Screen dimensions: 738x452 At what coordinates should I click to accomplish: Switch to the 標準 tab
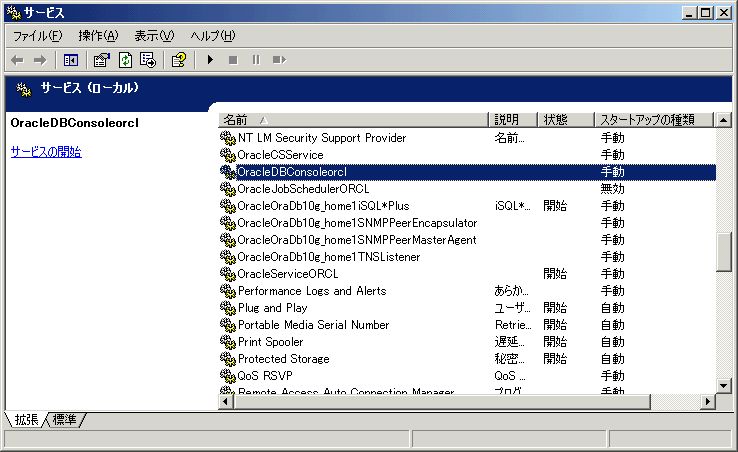pyautogui.click(x=65, y=420)
